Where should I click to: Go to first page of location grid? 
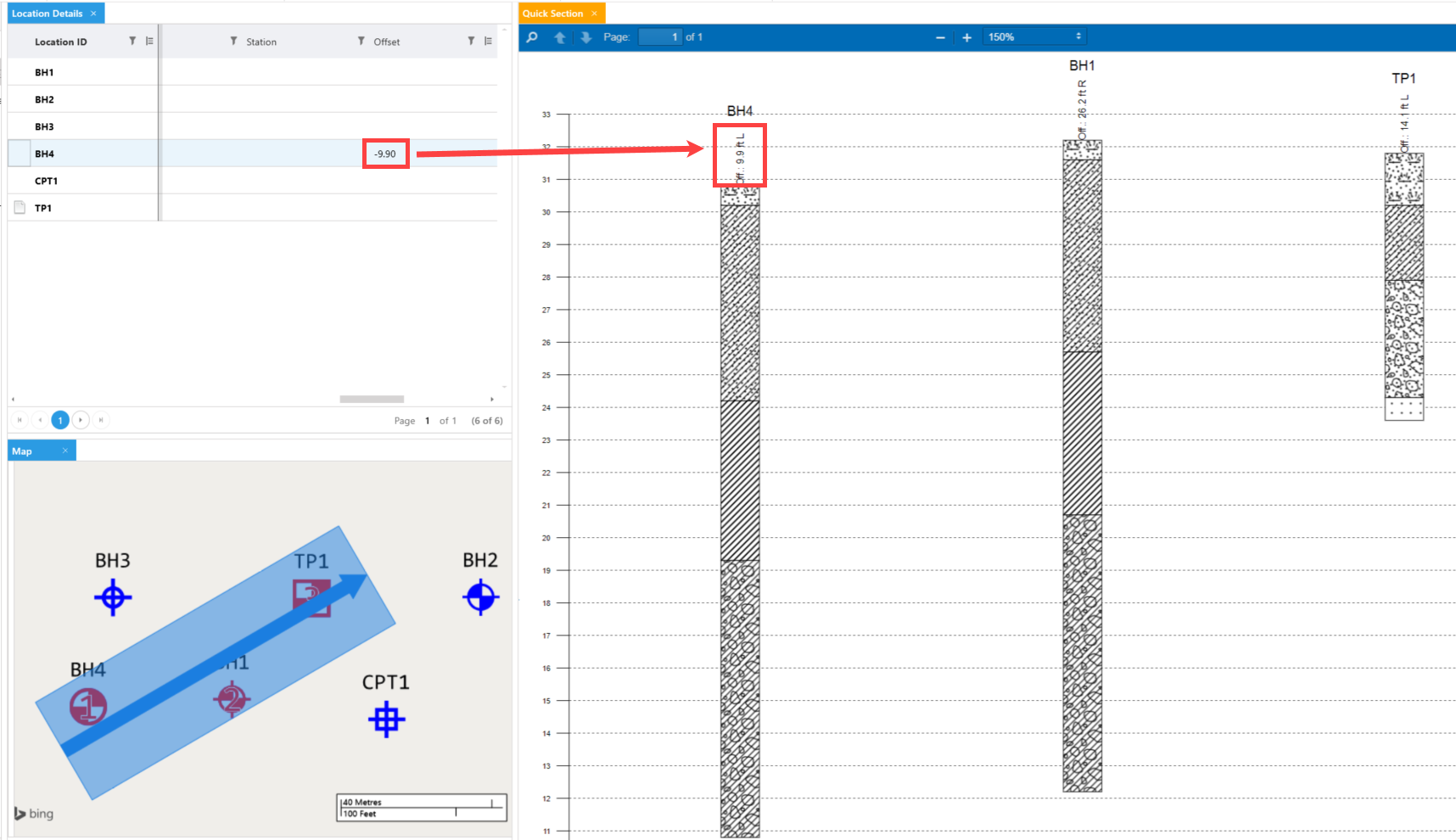[x=20, y=420]
